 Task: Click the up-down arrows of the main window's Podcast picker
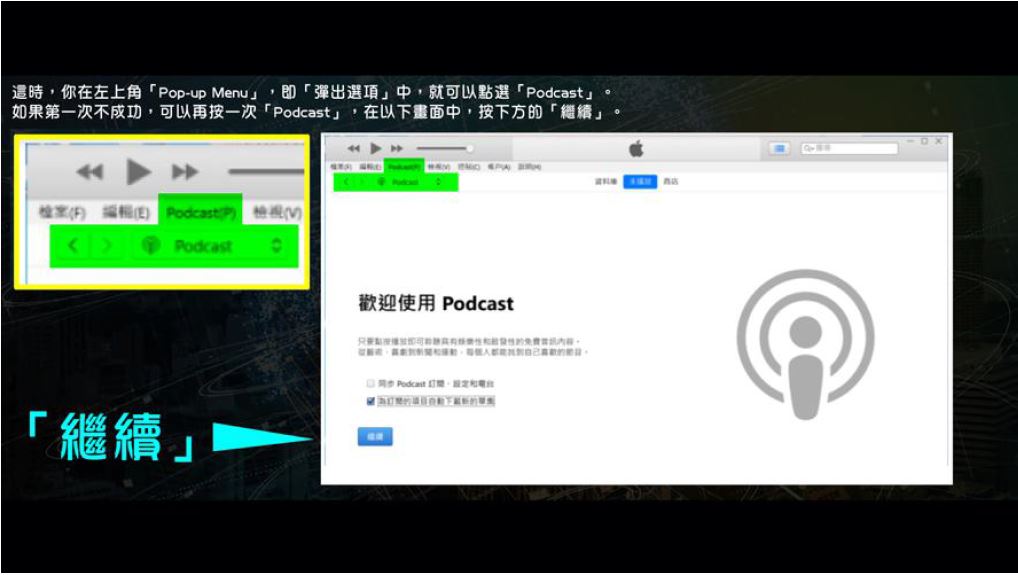tap(438, 182)
